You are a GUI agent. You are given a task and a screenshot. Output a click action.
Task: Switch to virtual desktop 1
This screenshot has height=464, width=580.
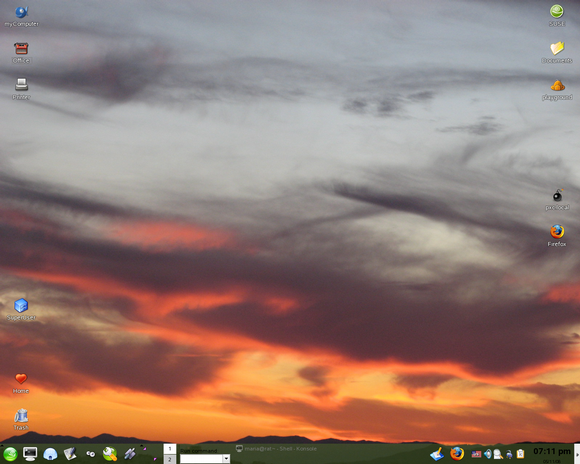(170, 449)
